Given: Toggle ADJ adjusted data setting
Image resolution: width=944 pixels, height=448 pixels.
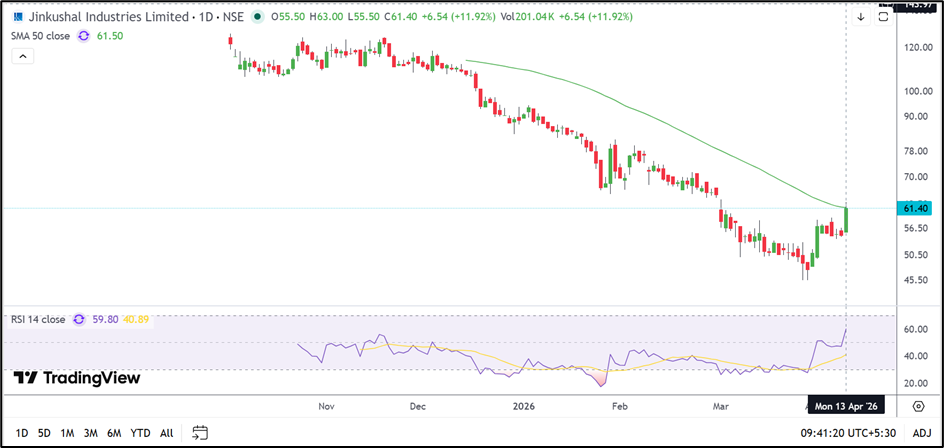Looking at the screenshot, I should click(x=922, y=433).
